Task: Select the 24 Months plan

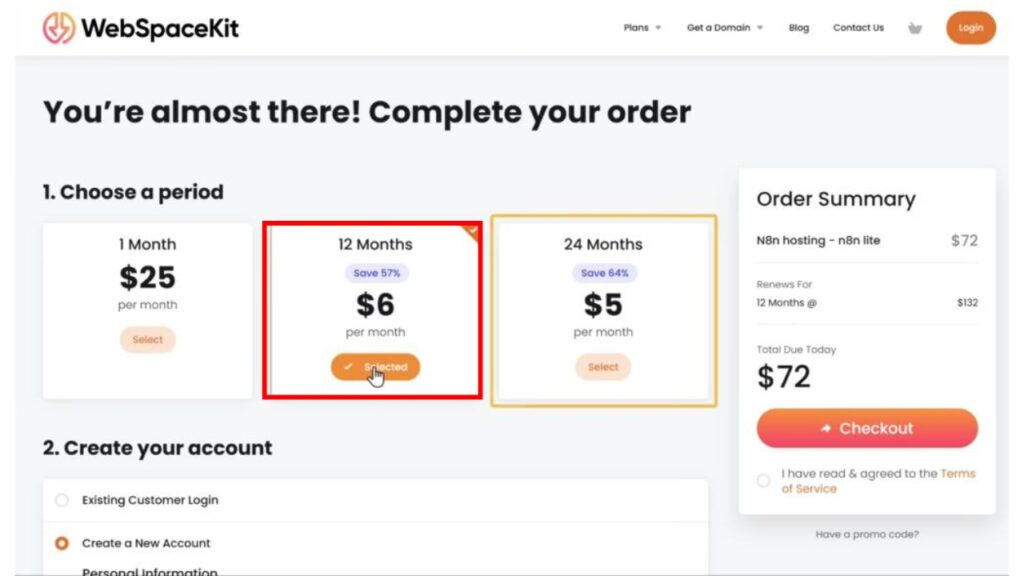Action: (x=603, y=367)
